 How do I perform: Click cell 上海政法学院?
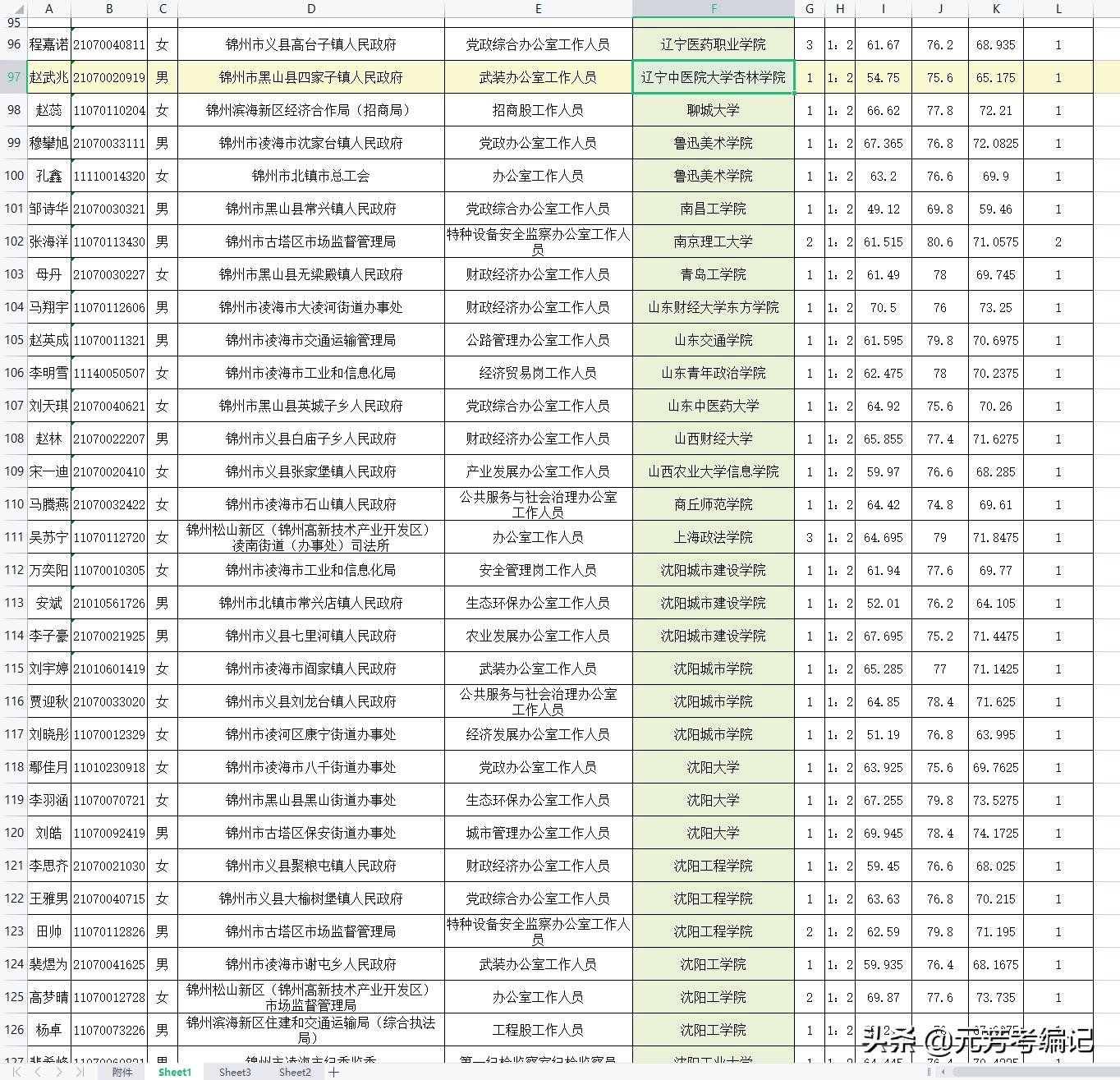pos(714,537)
